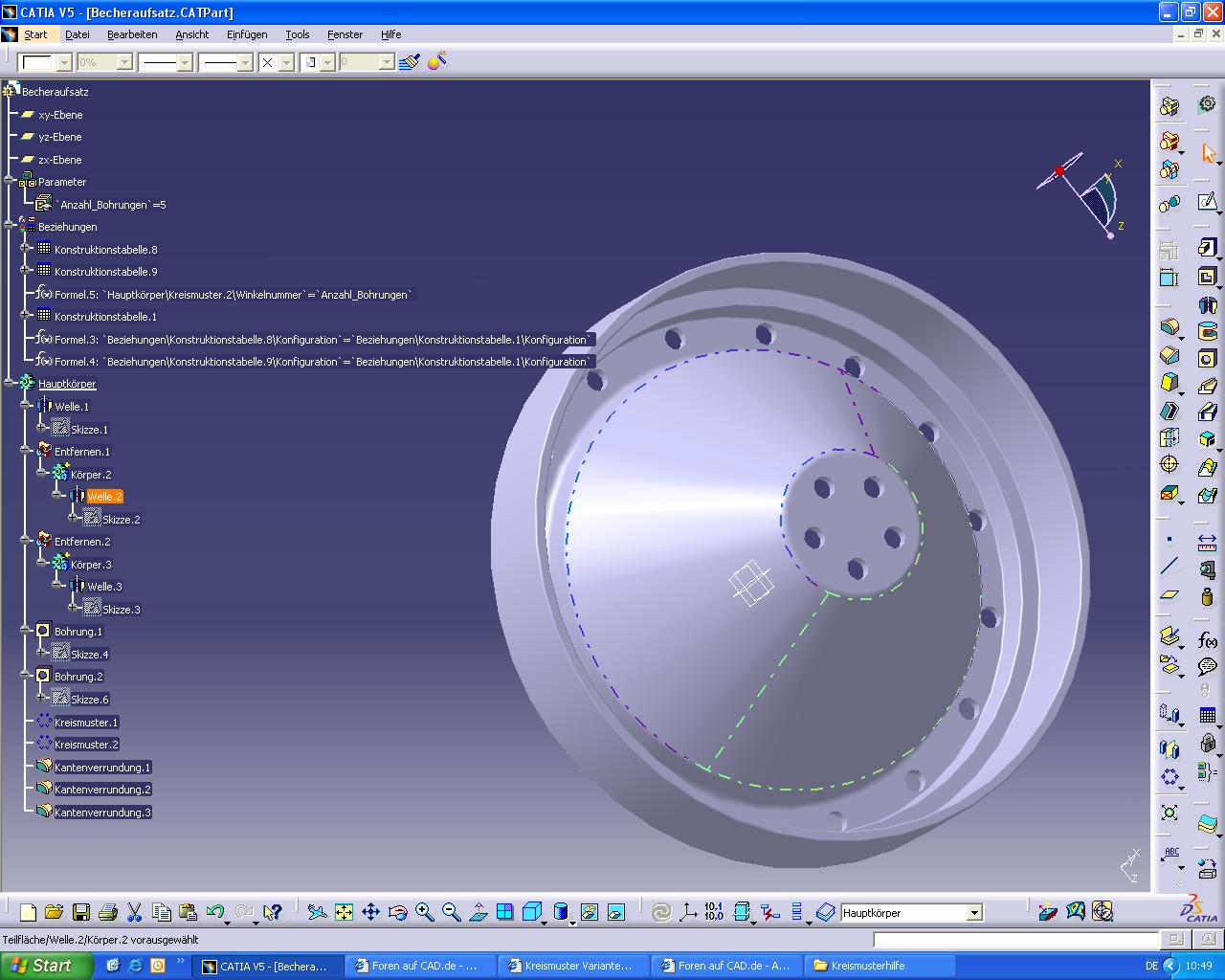Switch to Kreismusterhilfe taskbar window
This screenshot has width=1225, height=980.
[880, 966]
